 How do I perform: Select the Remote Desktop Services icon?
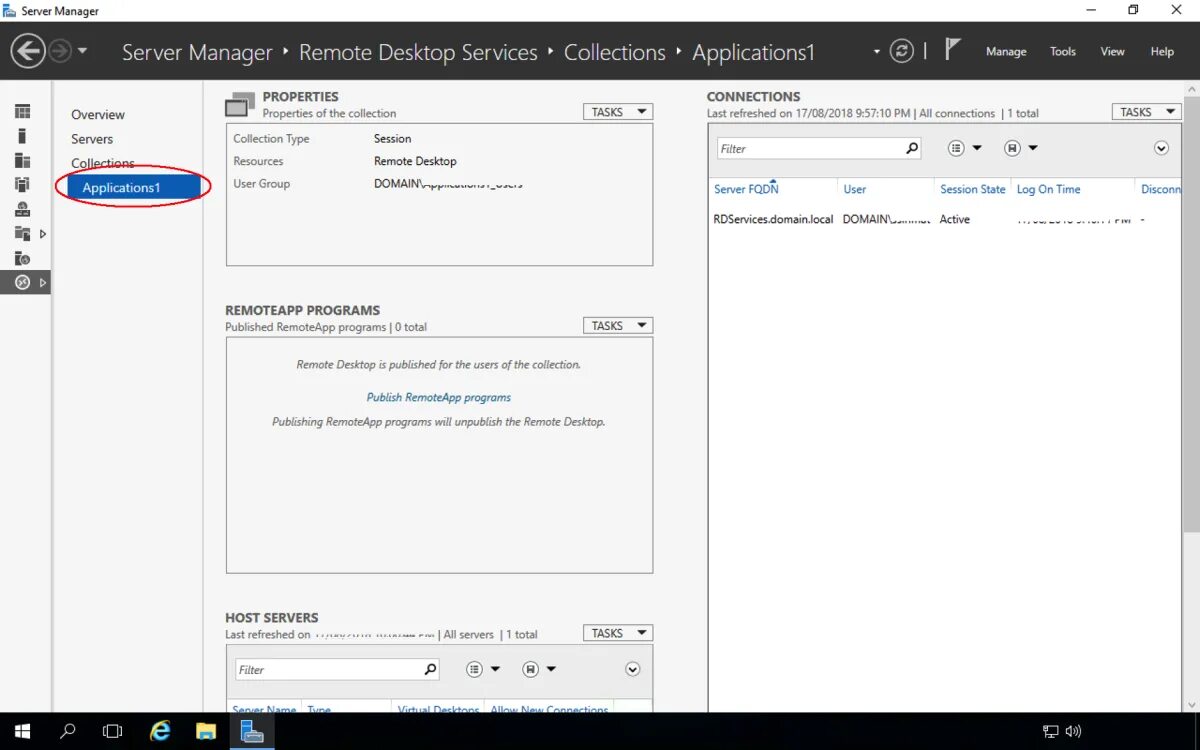point(22,283)
